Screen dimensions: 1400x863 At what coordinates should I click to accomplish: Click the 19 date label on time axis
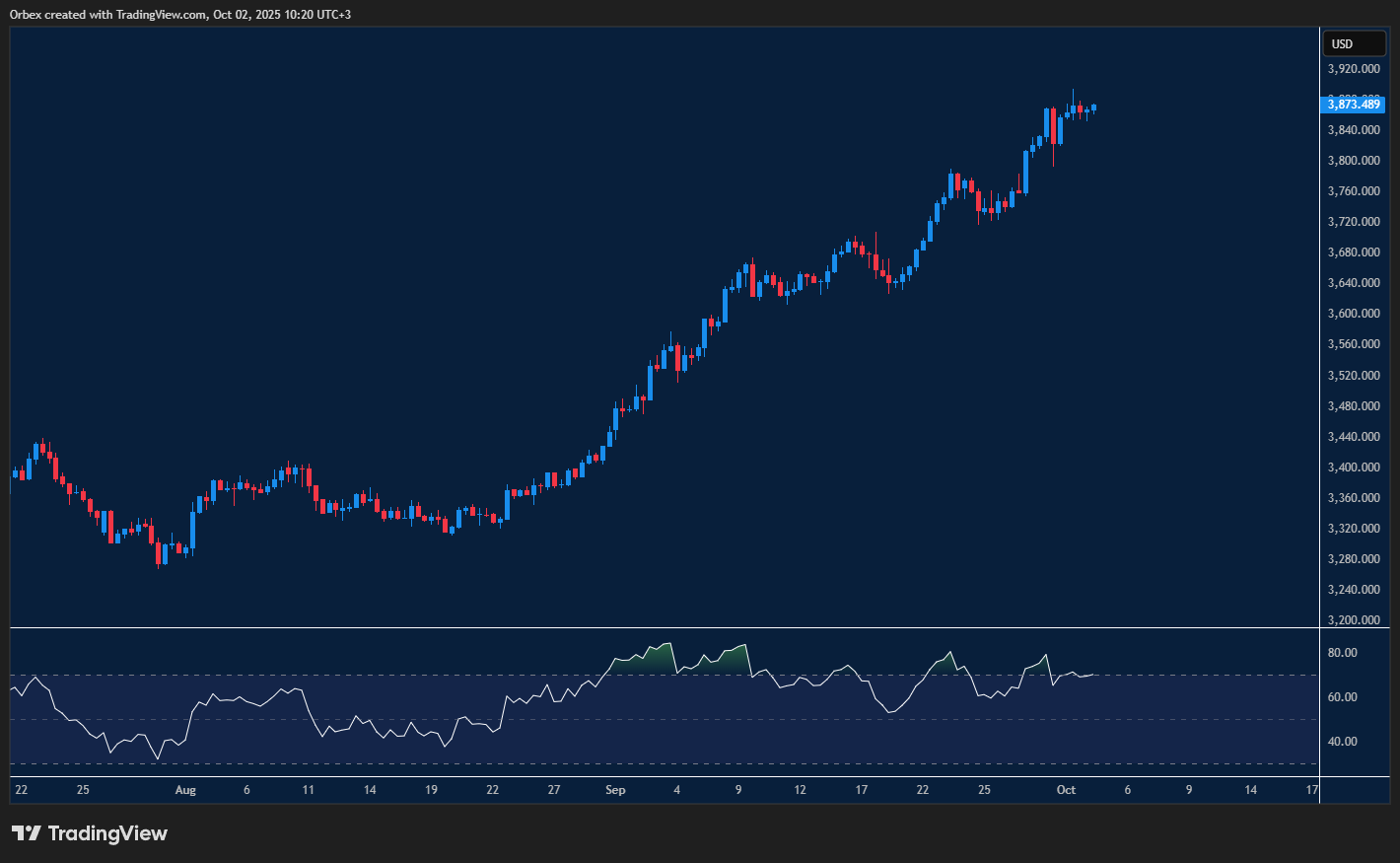[x=431, y=790]
